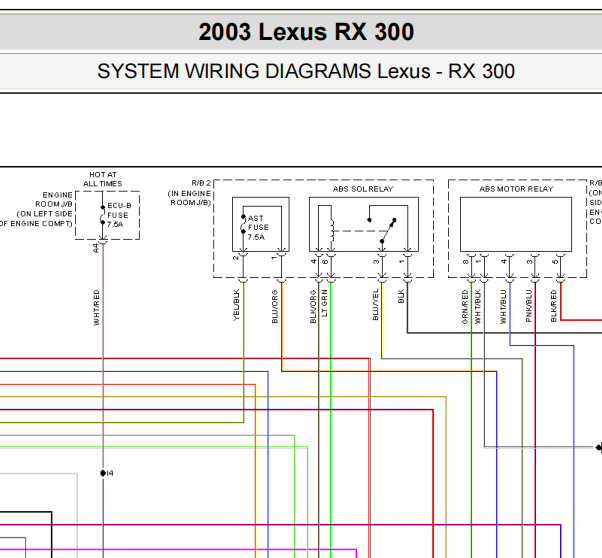Click the '2003 Lexus RX 300' title

click(x=306, y=31)
